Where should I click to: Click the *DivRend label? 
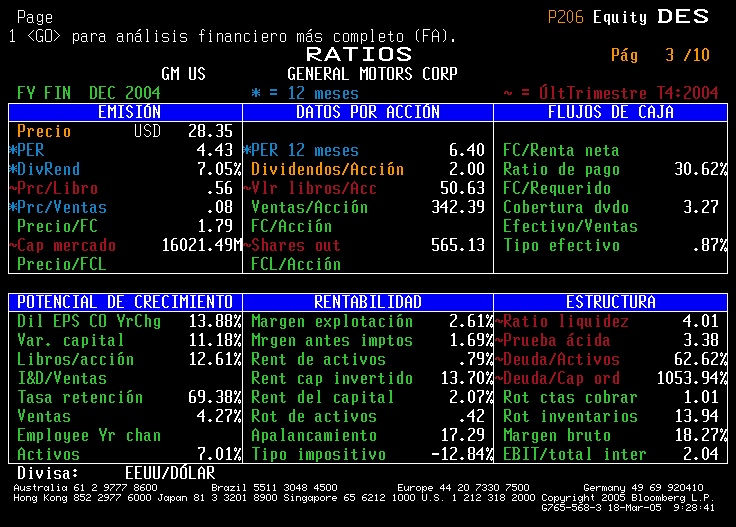coord(45,169)
